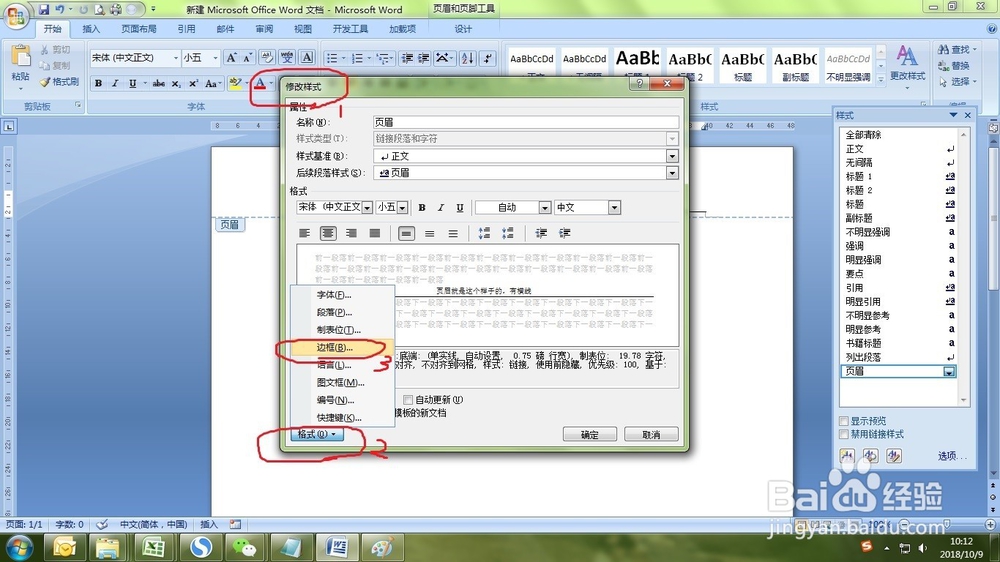Select 段落 from the format menu

(342, 313)
